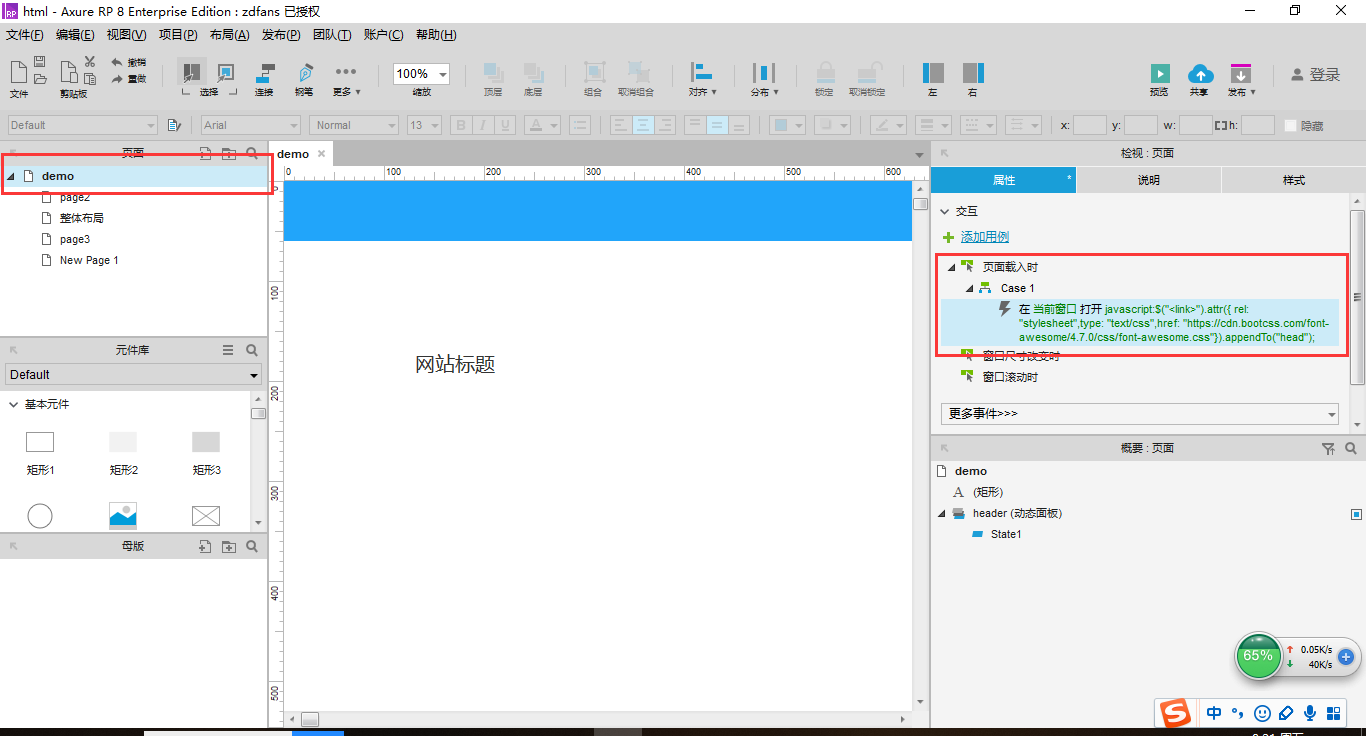Switch to the Style (样式) tab
This screenshot has height=736, width=1366.
tap(1293, 180)
